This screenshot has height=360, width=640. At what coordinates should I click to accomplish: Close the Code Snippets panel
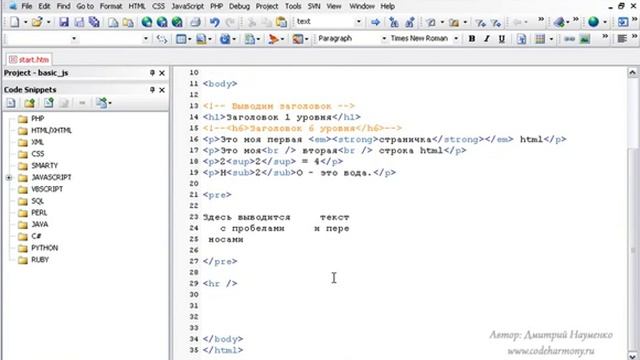click(x=162, y=90)
